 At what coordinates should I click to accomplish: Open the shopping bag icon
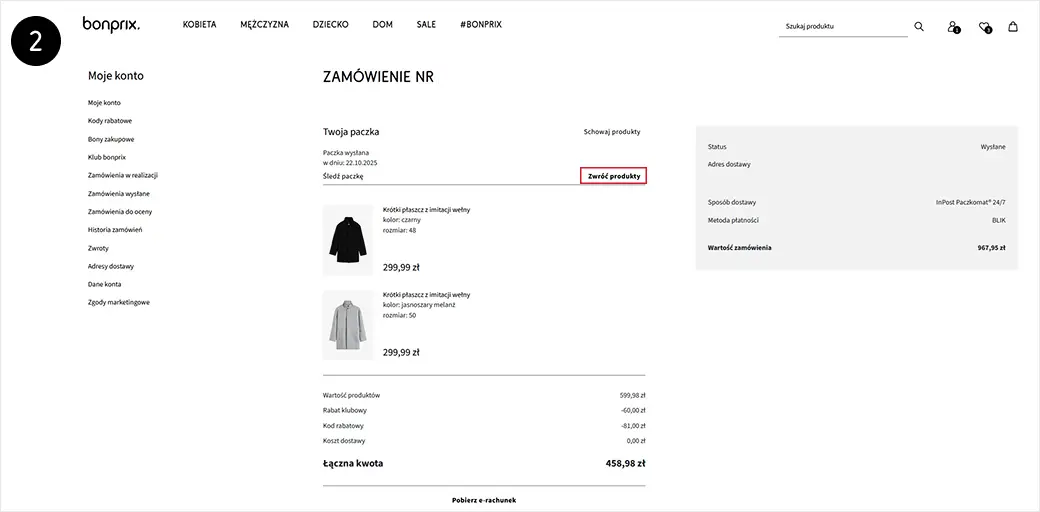pos(1013,26)
